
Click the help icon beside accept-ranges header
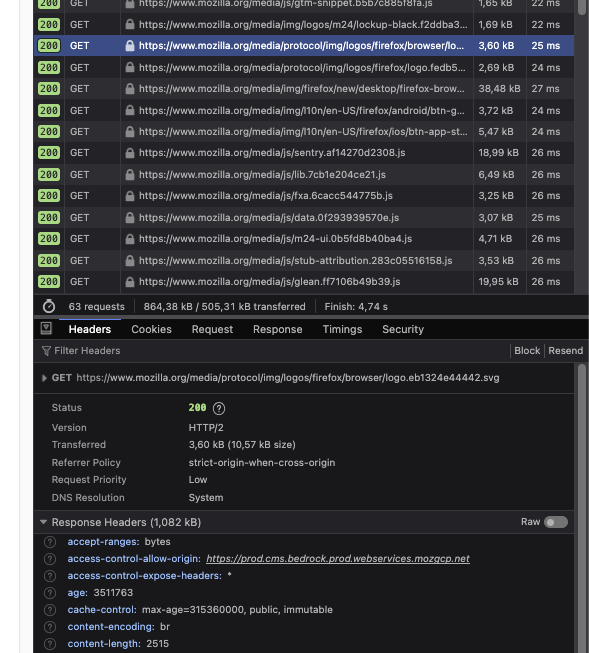pyautogui.click(x=50, y=542)
